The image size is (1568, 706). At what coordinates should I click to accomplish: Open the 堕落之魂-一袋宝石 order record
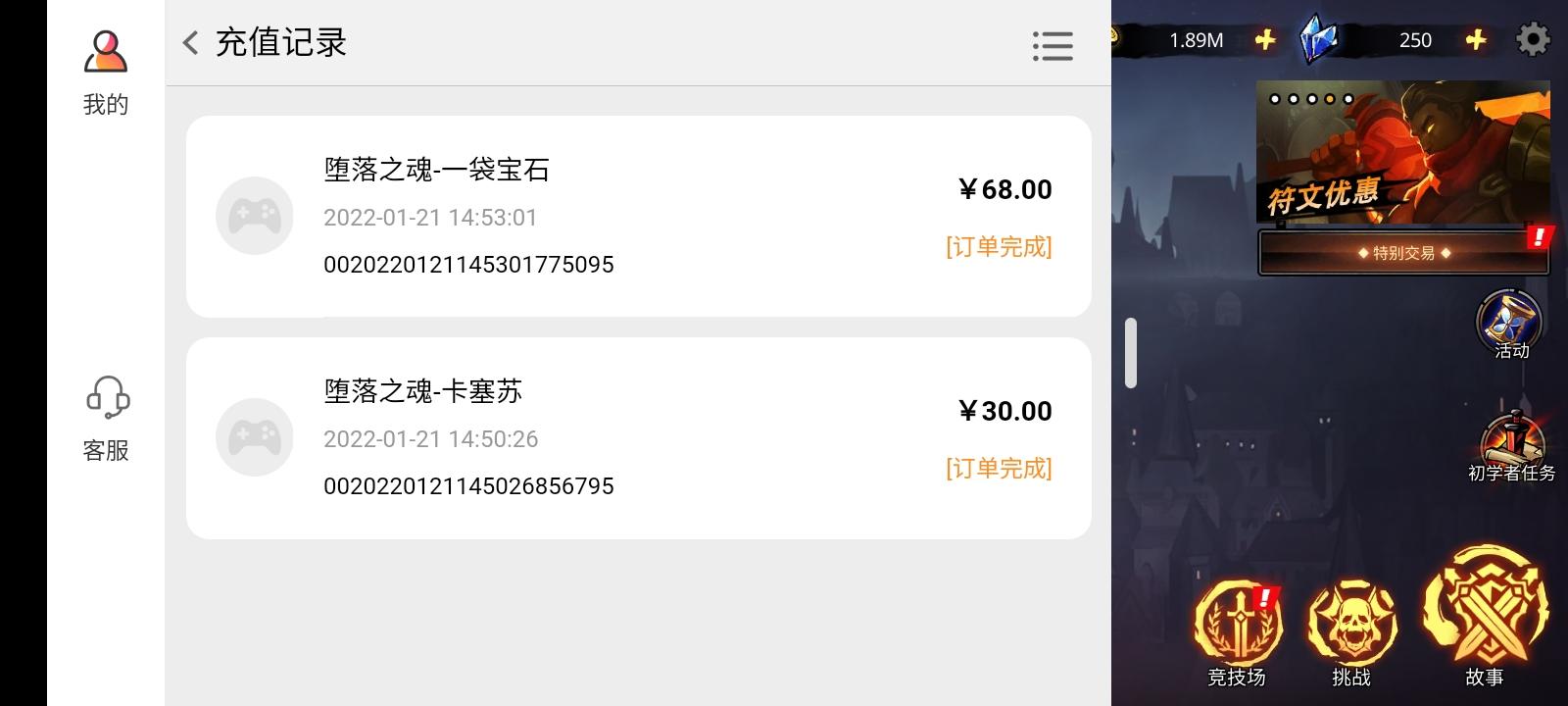pos(639,217)
